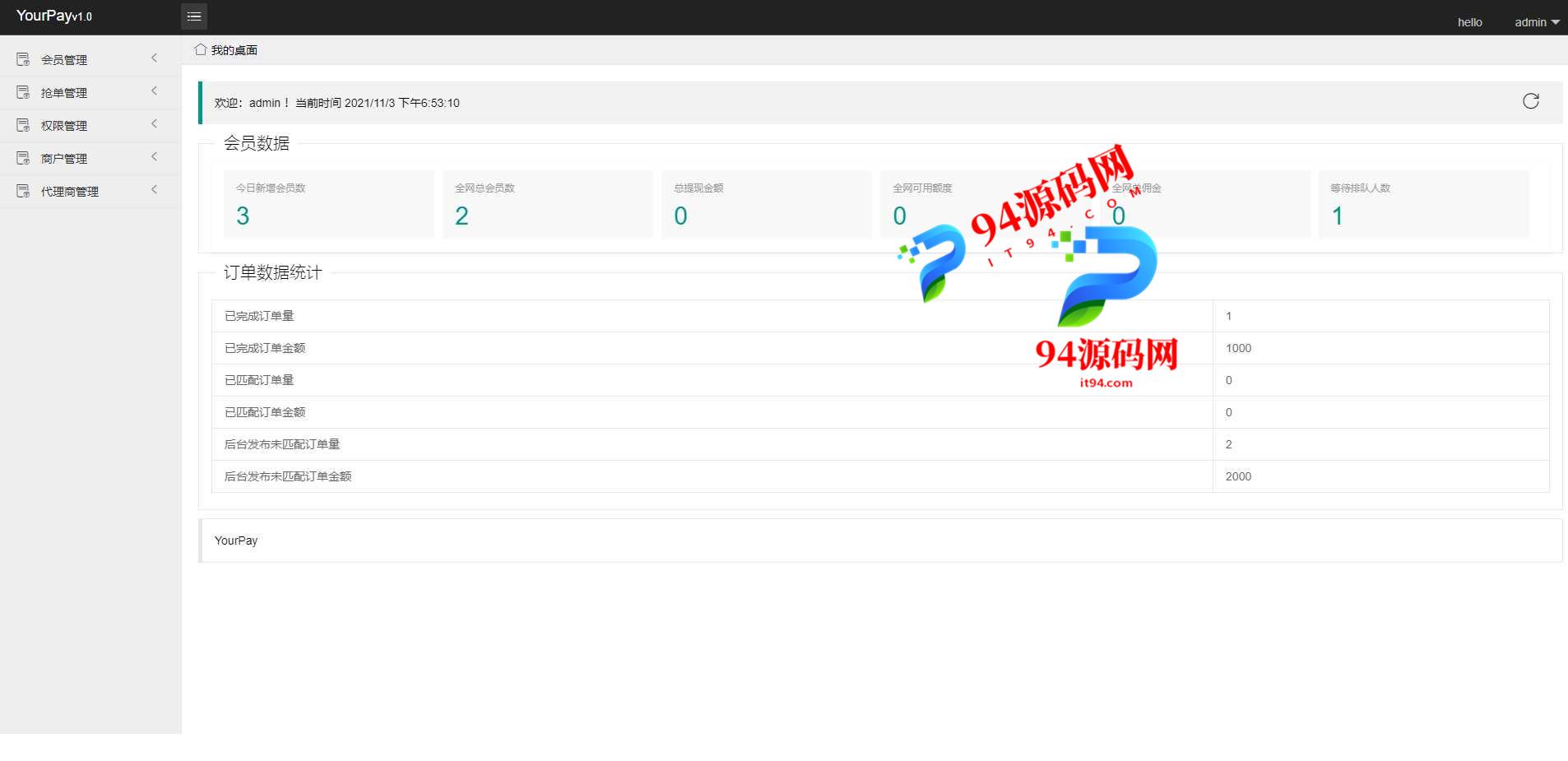This screenshot has height=761, width=1568.
Task: Click the 后台发布未匹配订单金额 row label
Action: [288, 476]
